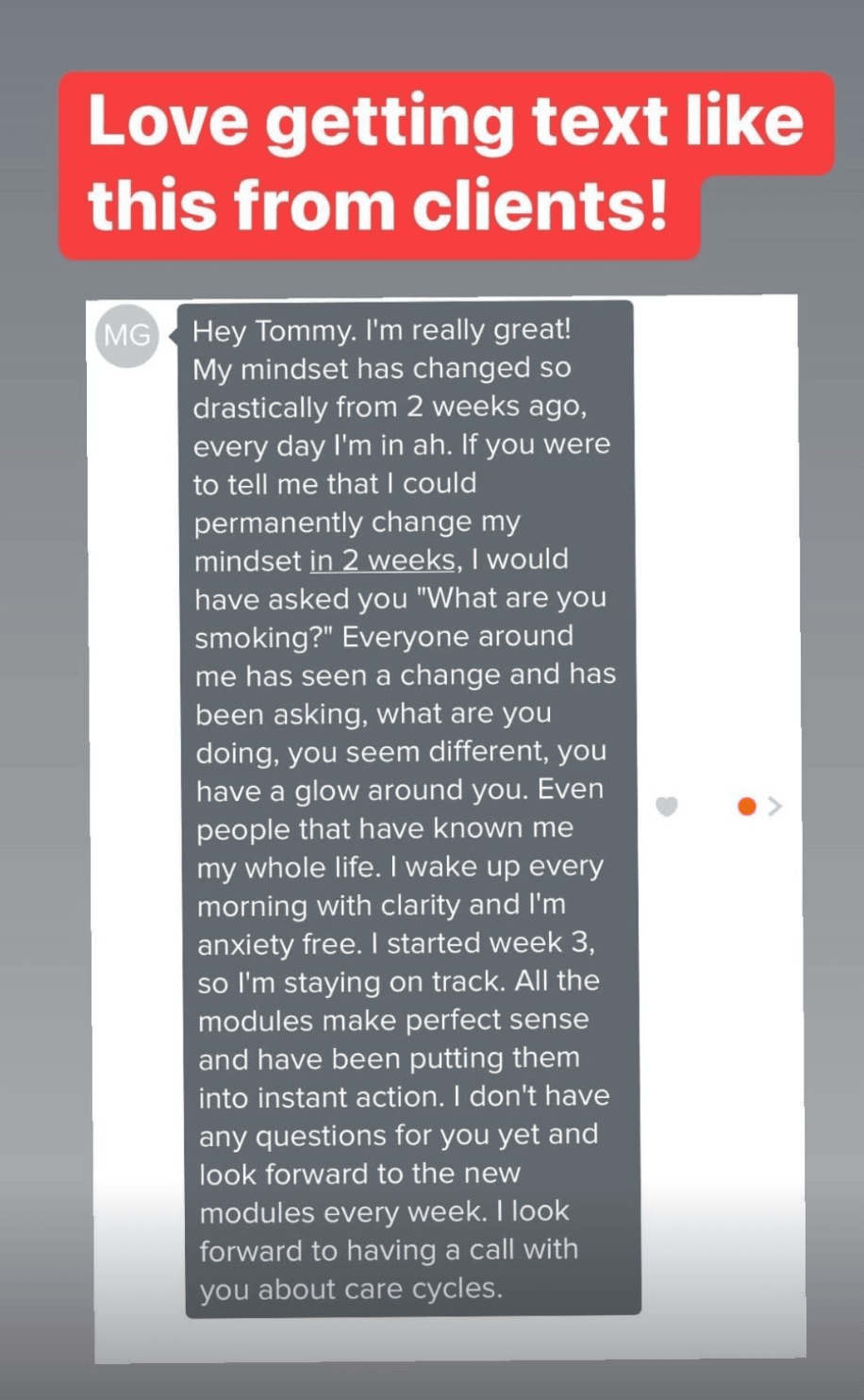Like the message with the heart icon
The height and width of the screenshot is (1400, 864).
click(667, 807)
